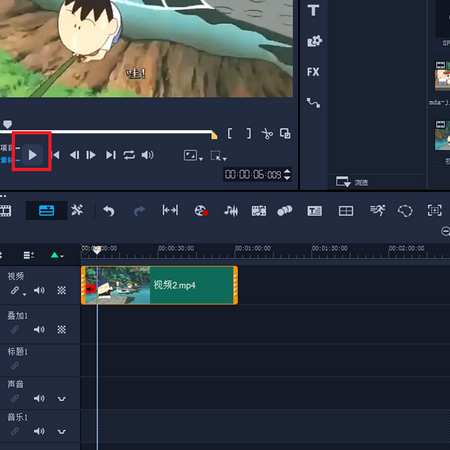Open the preview size dropdown arrow

click(201, 159)
